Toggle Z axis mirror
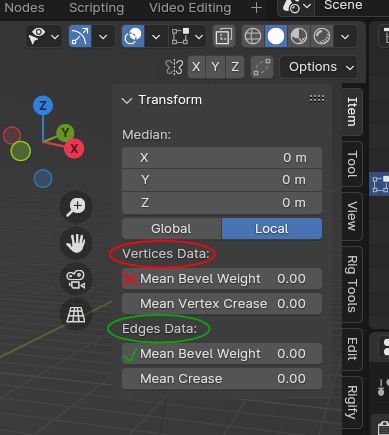Viewport: 389px width, 435px height. click(235, 67)
